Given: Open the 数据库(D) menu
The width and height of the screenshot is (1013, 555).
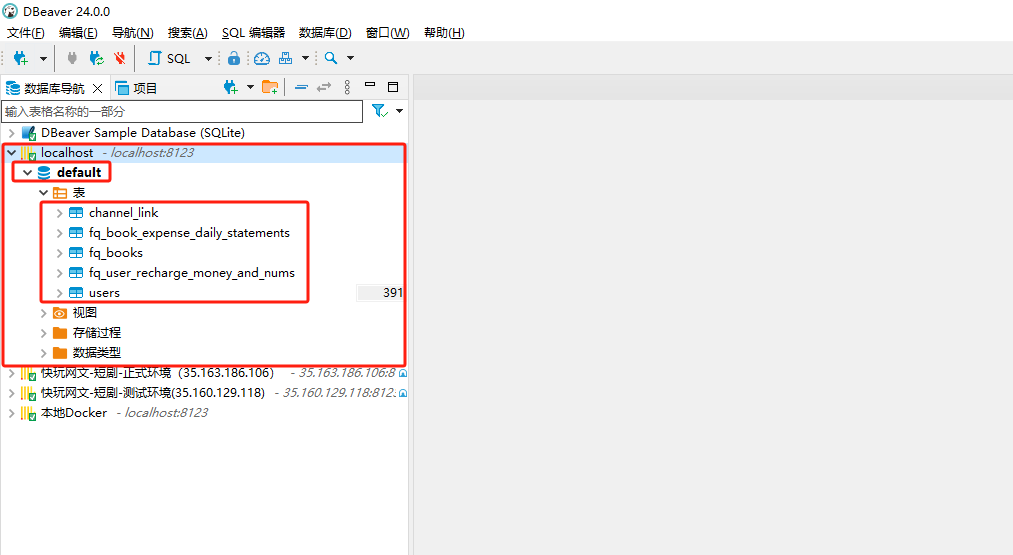Looking at the screenshot, I should (x=325, y=33).
